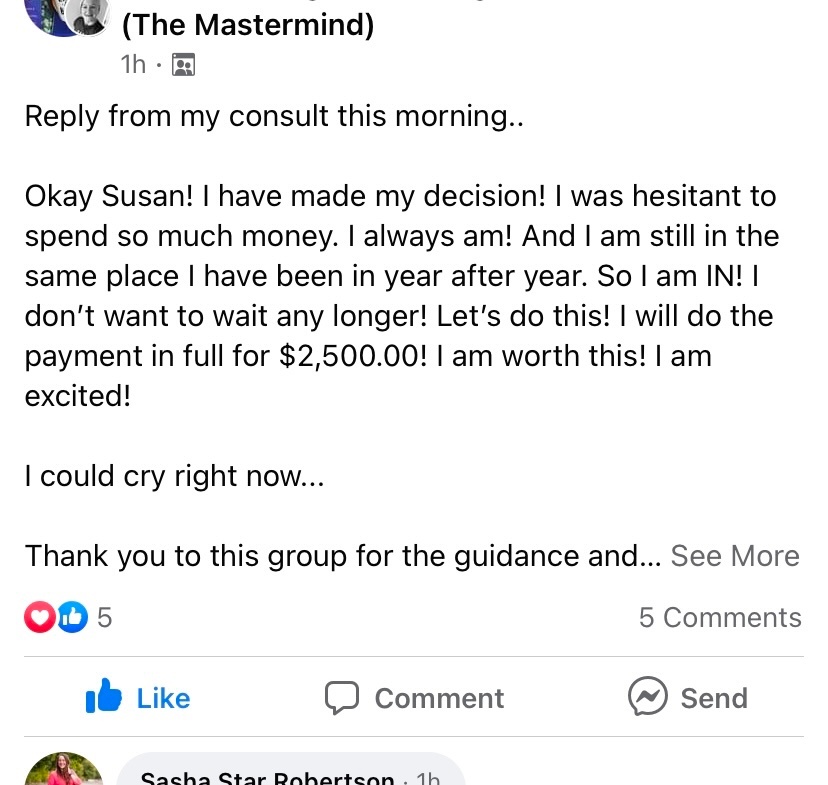
Task: Tap the group privacy icon beside 1h
Action: [183, 65]
